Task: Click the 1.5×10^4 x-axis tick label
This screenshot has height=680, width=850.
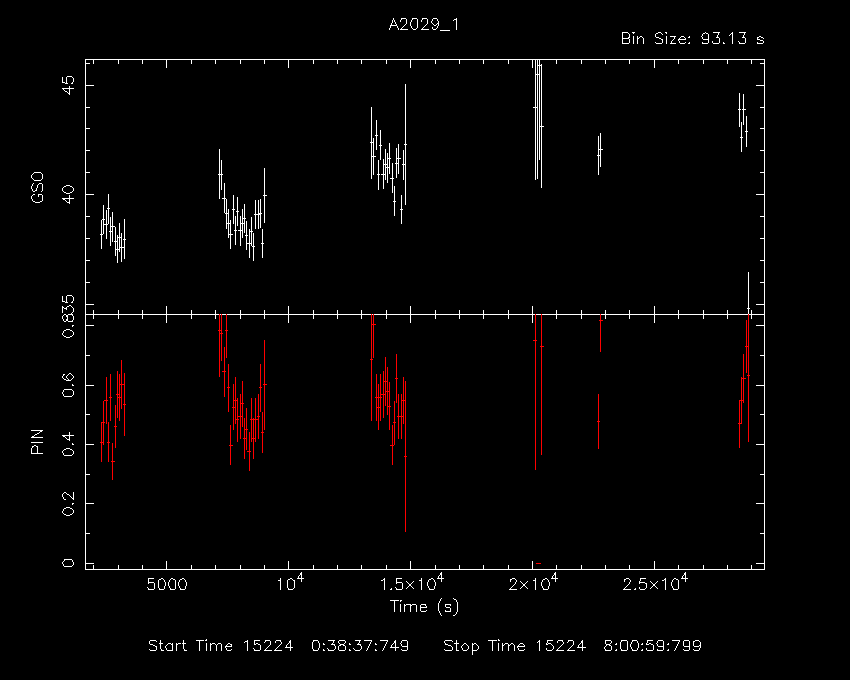Action: point(411,583)
